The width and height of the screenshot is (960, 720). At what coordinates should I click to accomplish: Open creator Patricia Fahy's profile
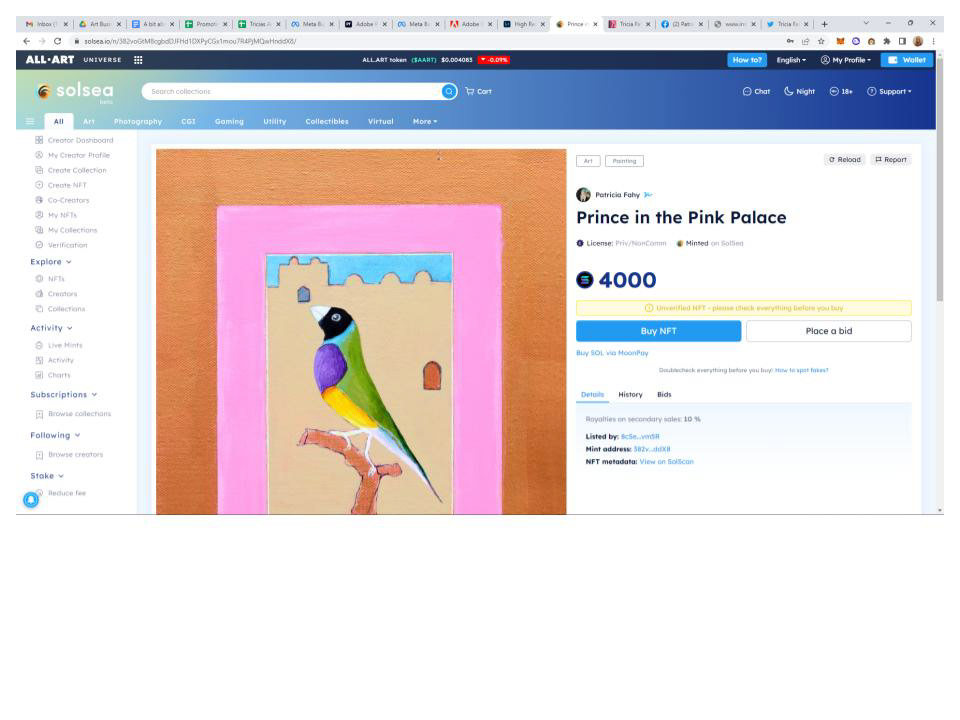(x=617, y=195)
